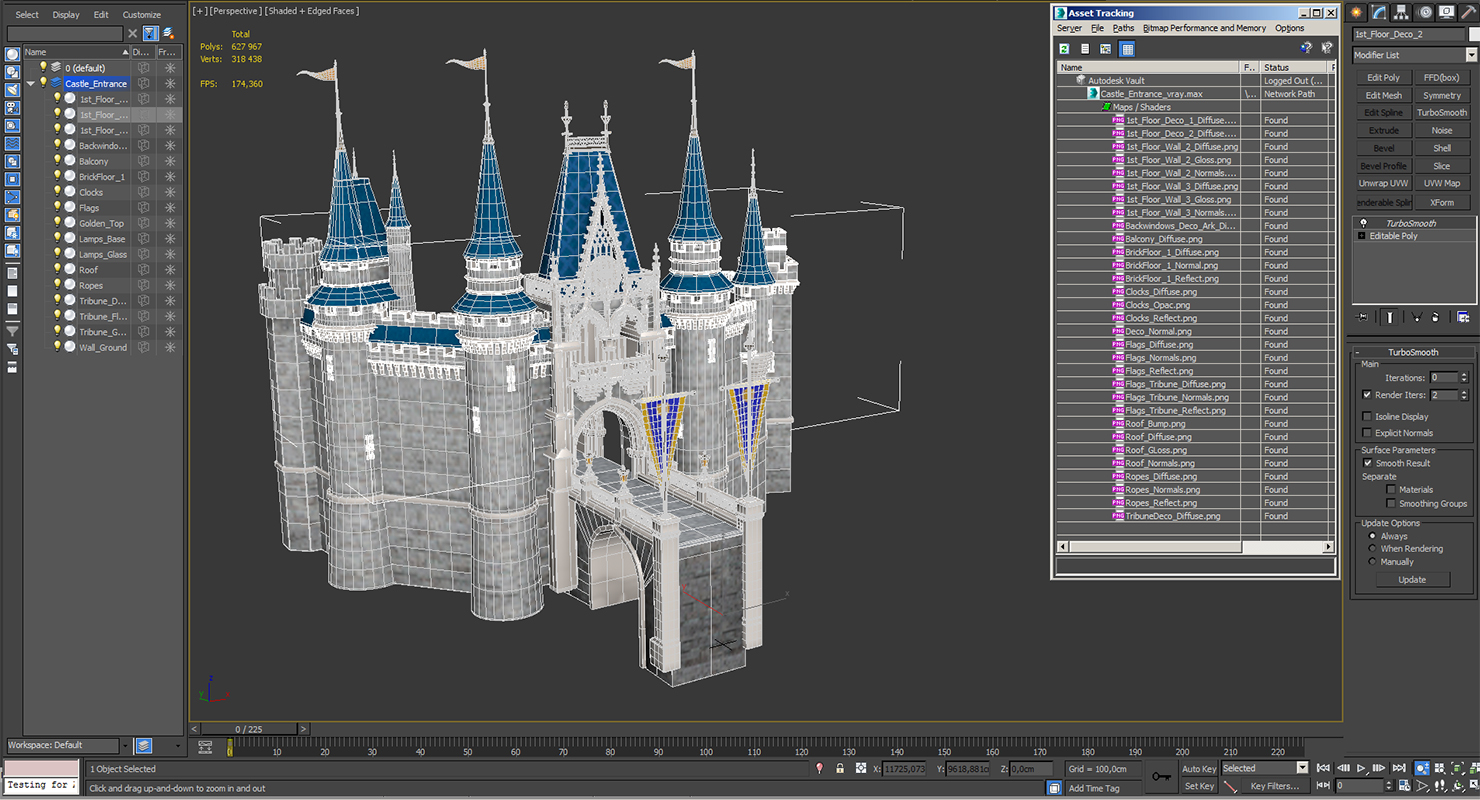Click the large Set Keys key icon
This screenshot has width=1480, height=800.
click(1161, 776)
